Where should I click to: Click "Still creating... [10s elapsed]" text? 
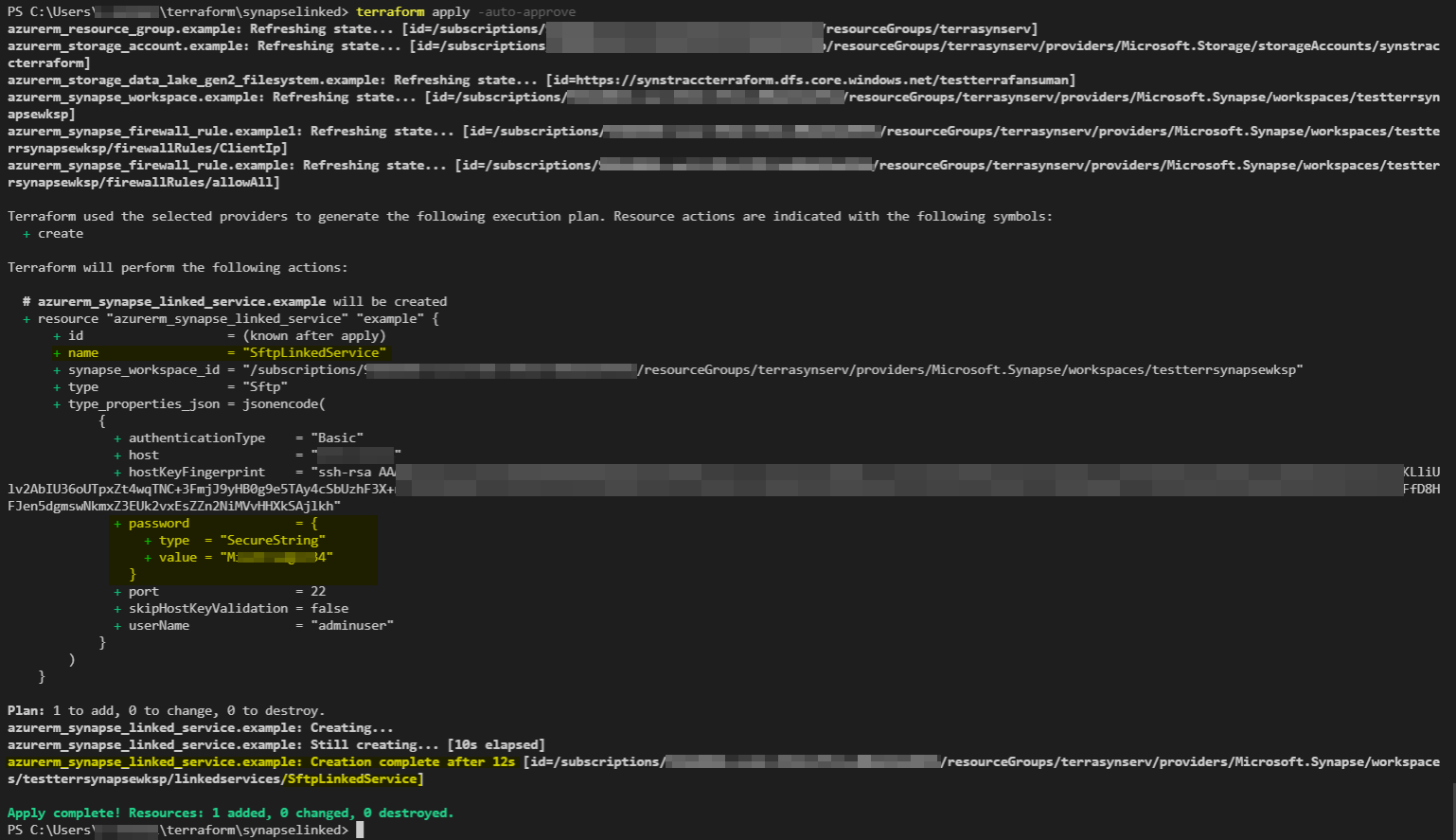pos(428,744)
